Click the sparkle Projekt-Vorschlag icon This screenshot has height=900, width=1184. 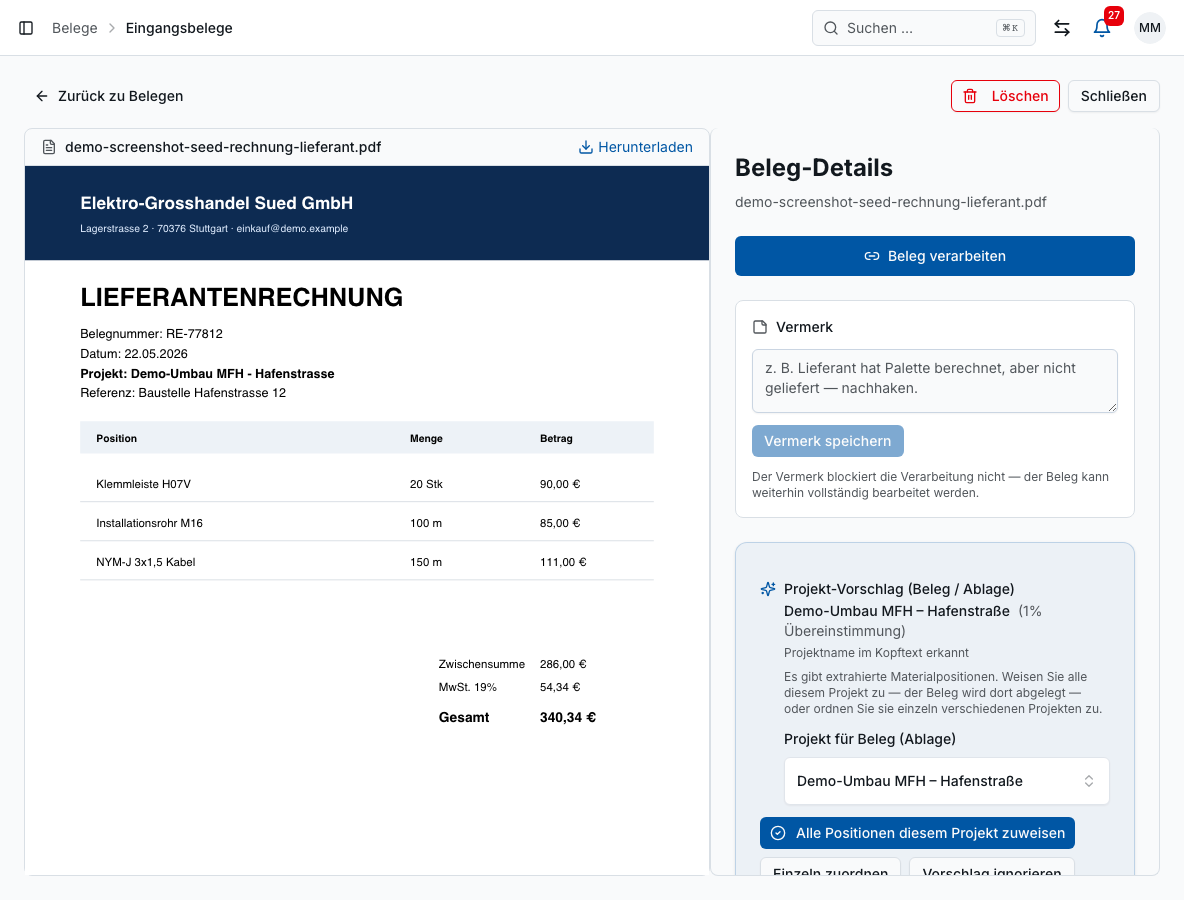(x=768, y=589)
